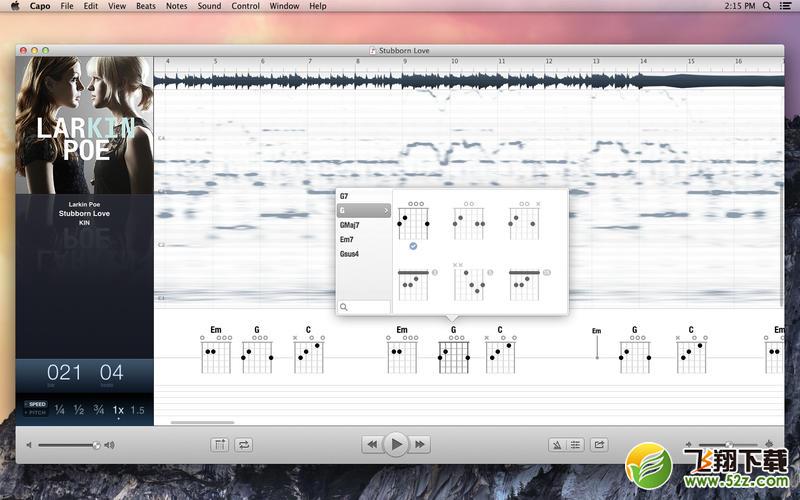Click the share export button

point(599,445)
